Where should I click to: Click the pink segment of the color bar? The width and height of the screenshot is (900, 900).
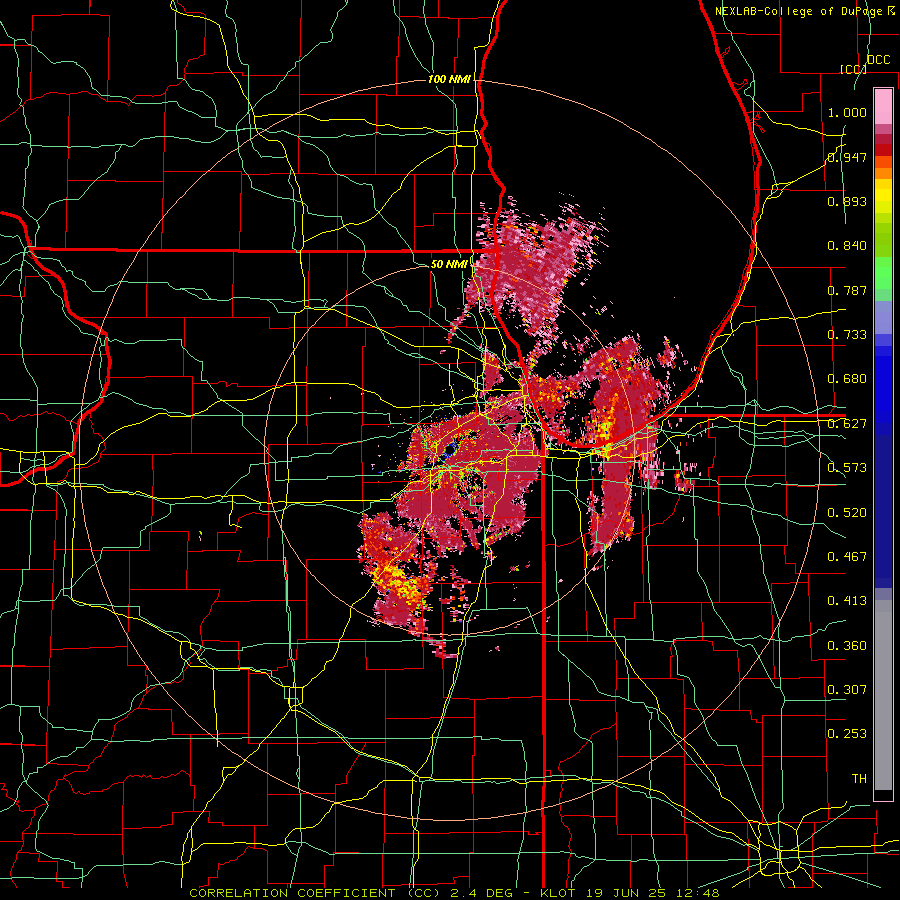(883, 107)
